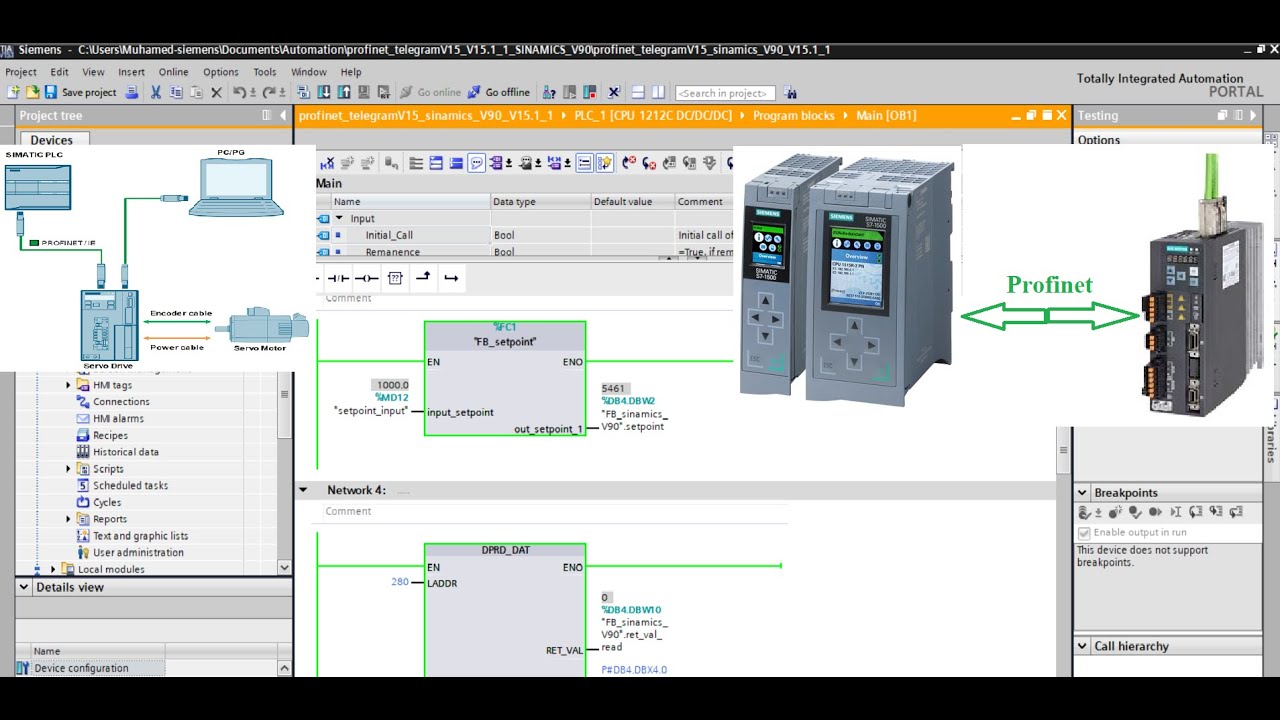This screenshot has width=1280, height=720.
Task: Toggle the favorites star icon in editor
Action: [605, 163]
